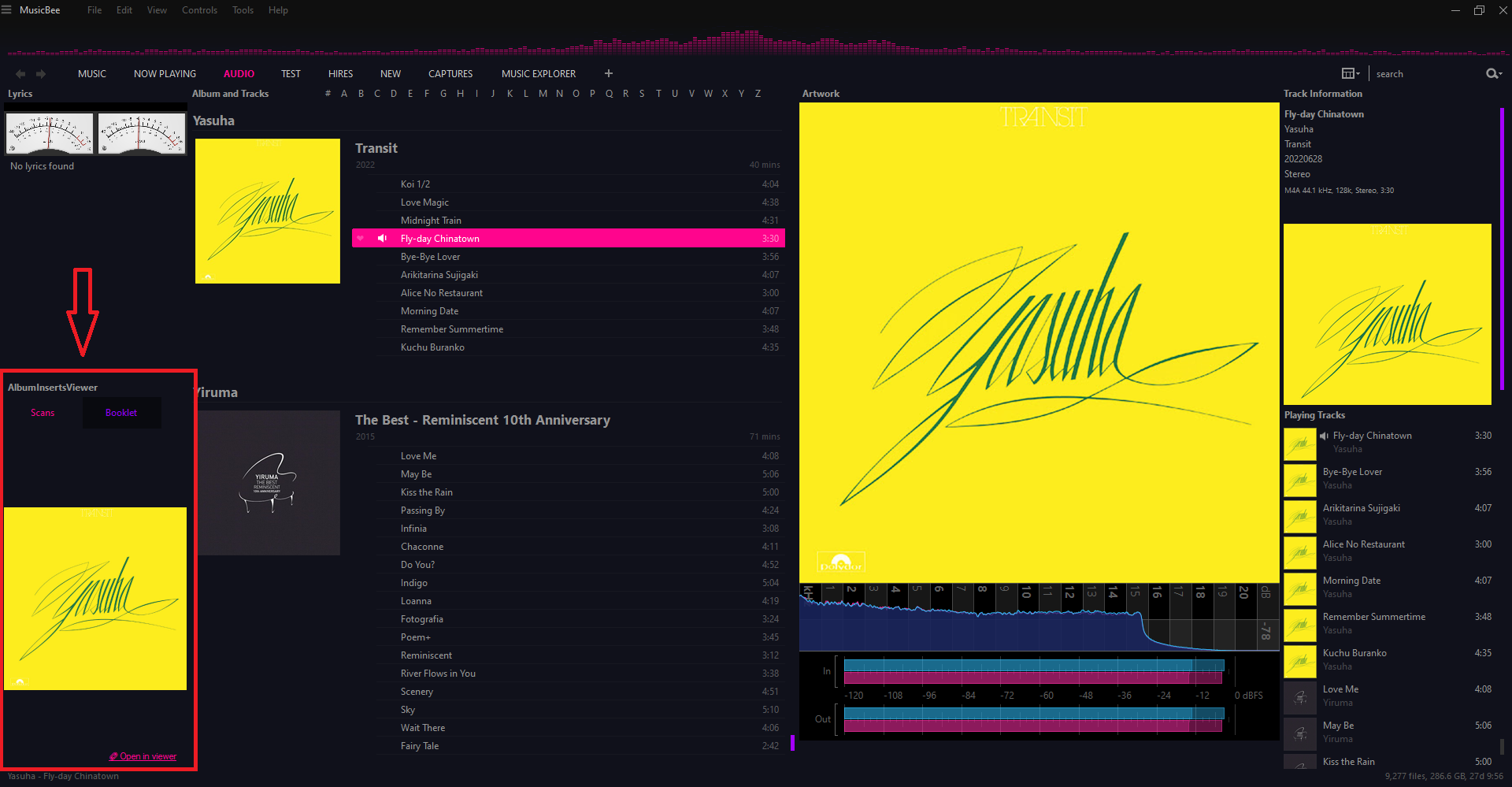Click the AlbumInsertsViewer yellow scan image
This screenshot has width=1512, height=787.
[x=95, y=599]
